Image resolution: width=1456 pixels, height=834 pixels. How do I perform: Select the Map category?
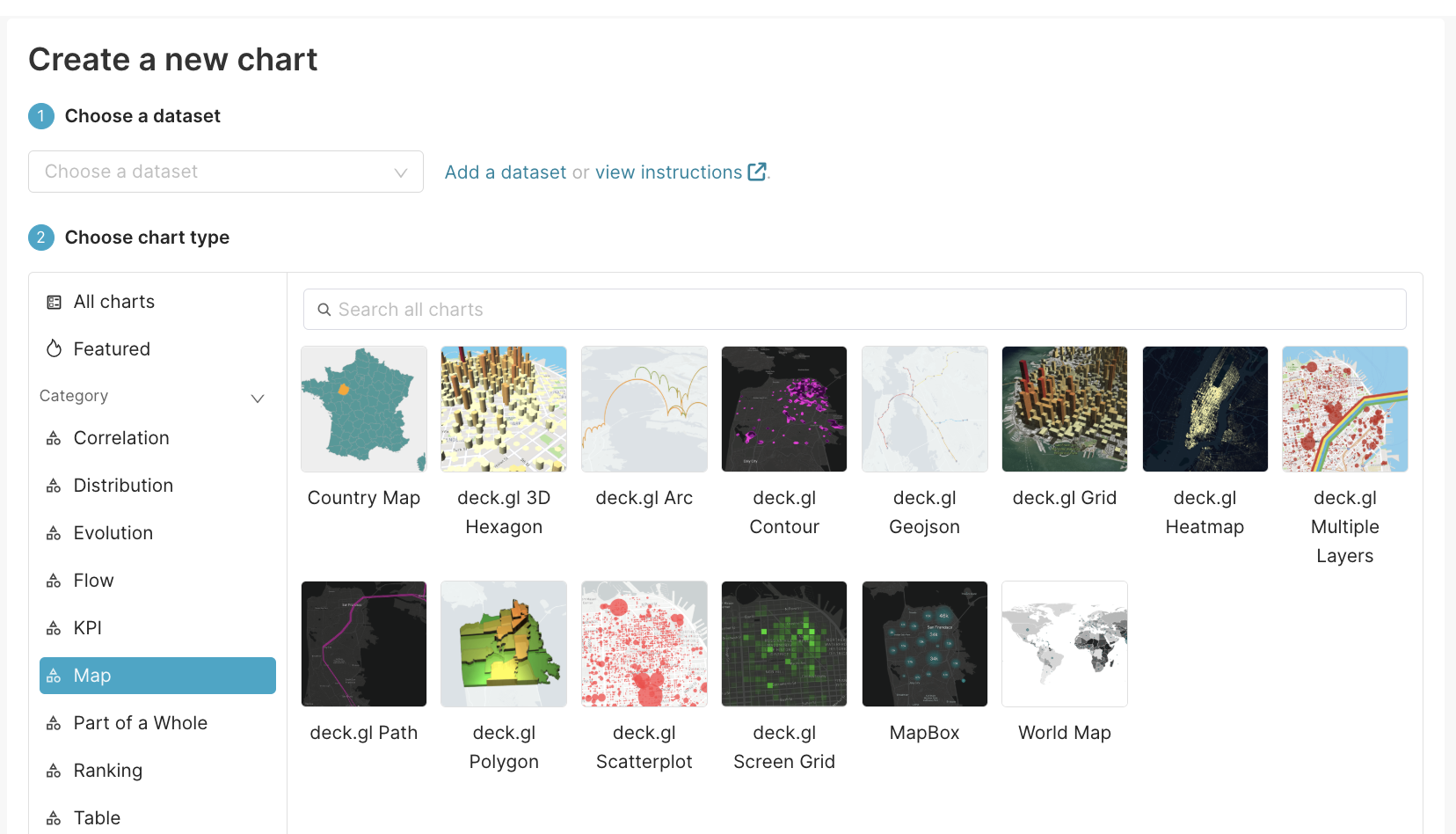157,676
